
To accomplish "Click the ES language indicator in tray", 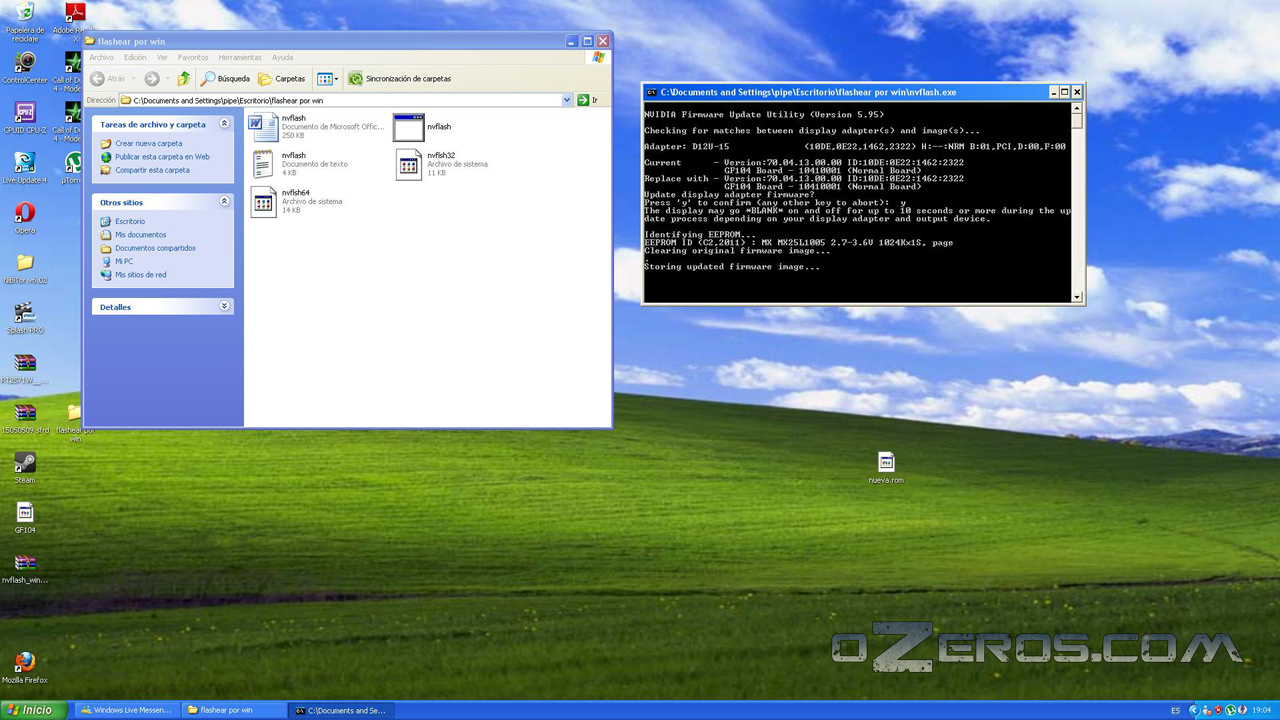I will coord(1175,710).
